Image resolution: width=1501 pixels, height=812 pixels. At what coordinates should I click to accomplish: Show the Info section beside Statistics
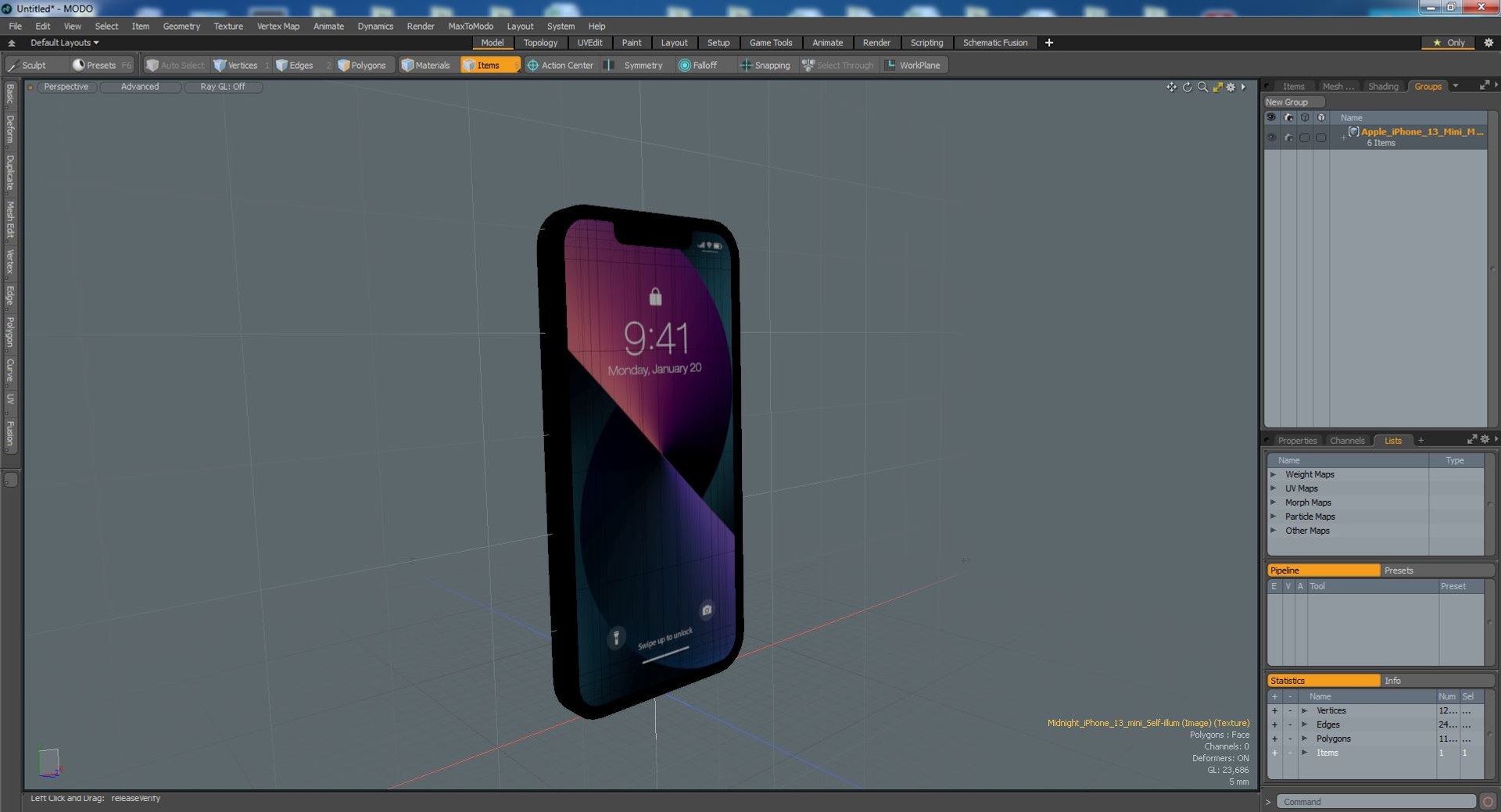[x=1437, y=681]
